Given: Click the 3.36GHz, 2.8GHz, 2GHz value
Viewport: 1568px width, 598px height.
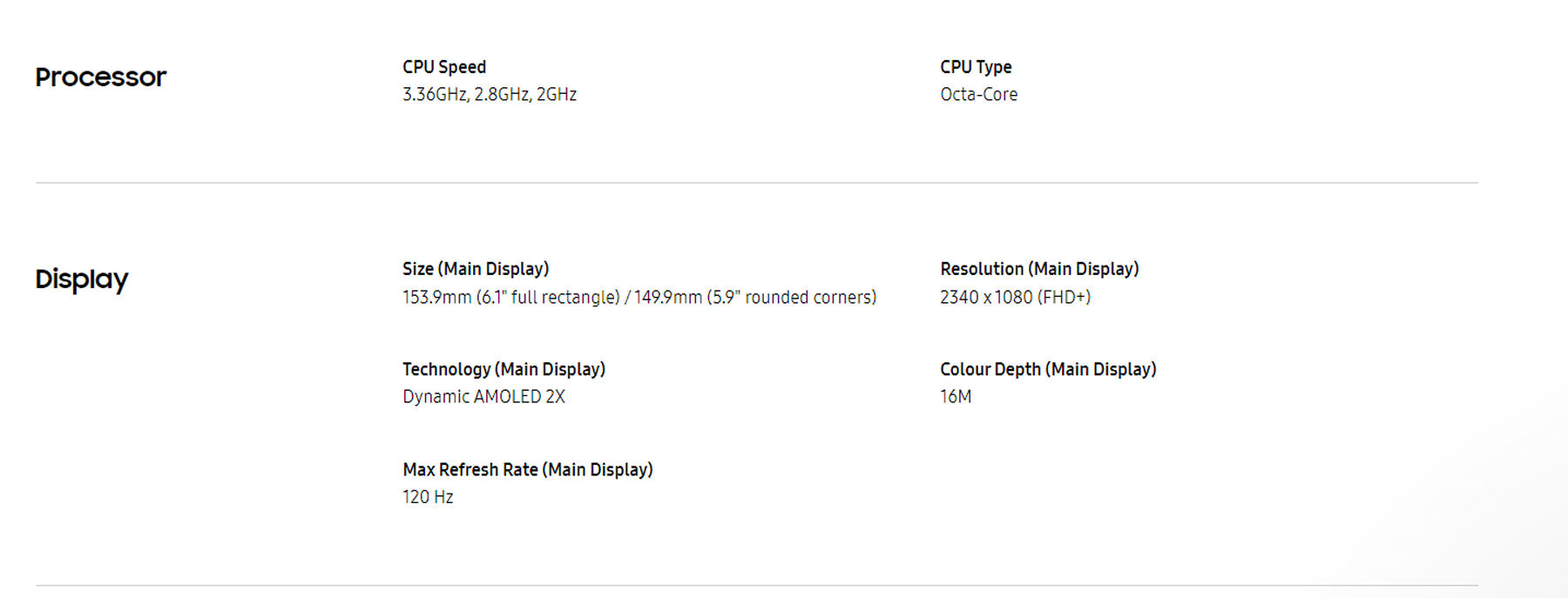Looking at the screenshot, I should 489,94.
